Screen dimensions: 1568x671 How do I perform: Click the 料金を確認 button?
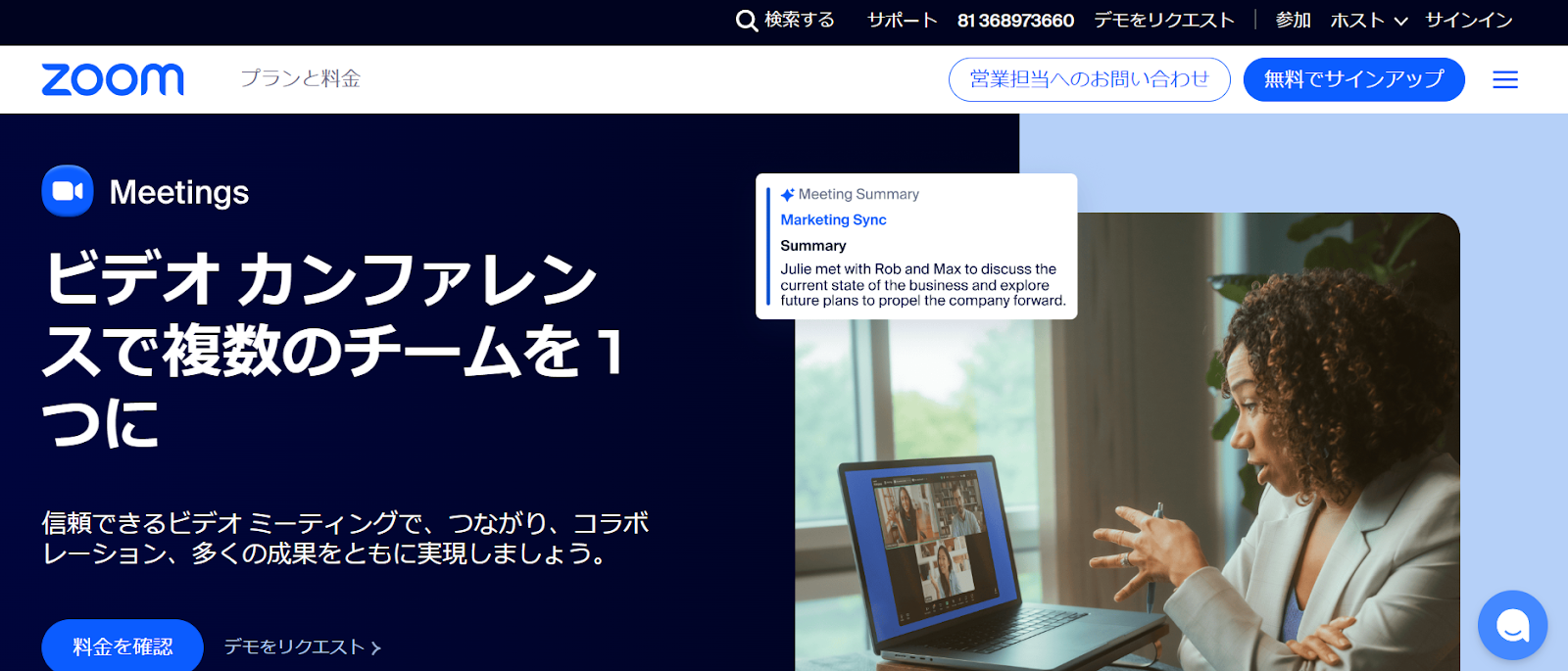click(122, 646)
